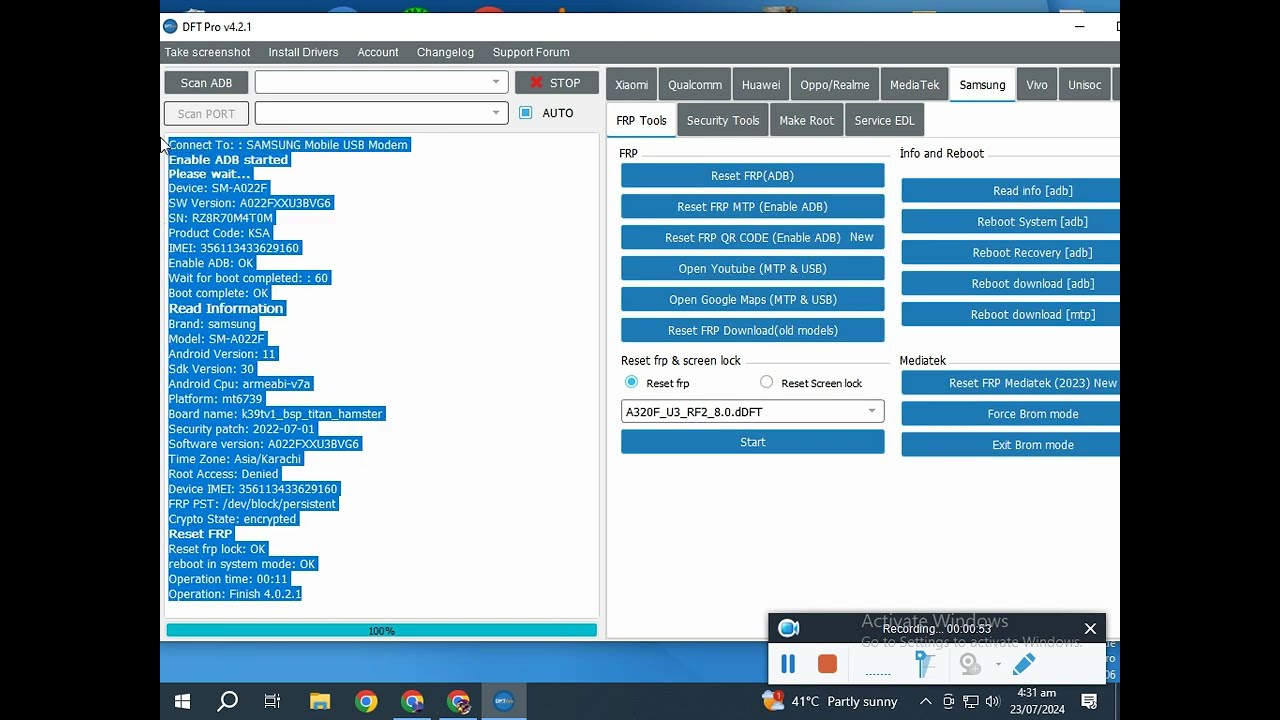Open the Security Tools tab

(722, 120)
